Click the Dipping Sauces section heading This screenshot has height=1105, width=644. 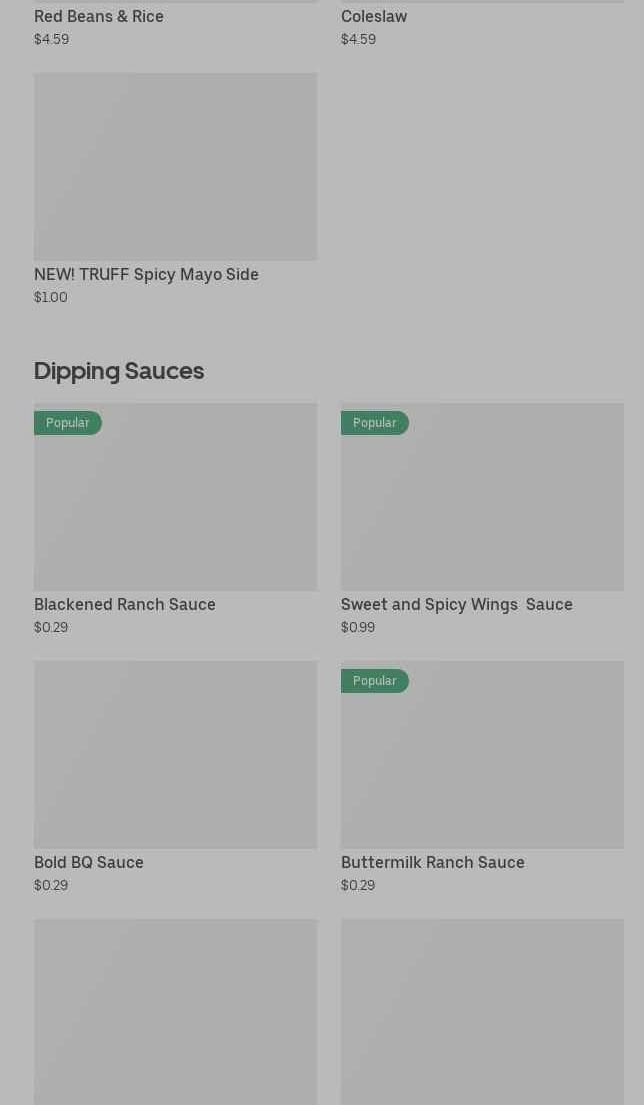click(x=119, y=371)
